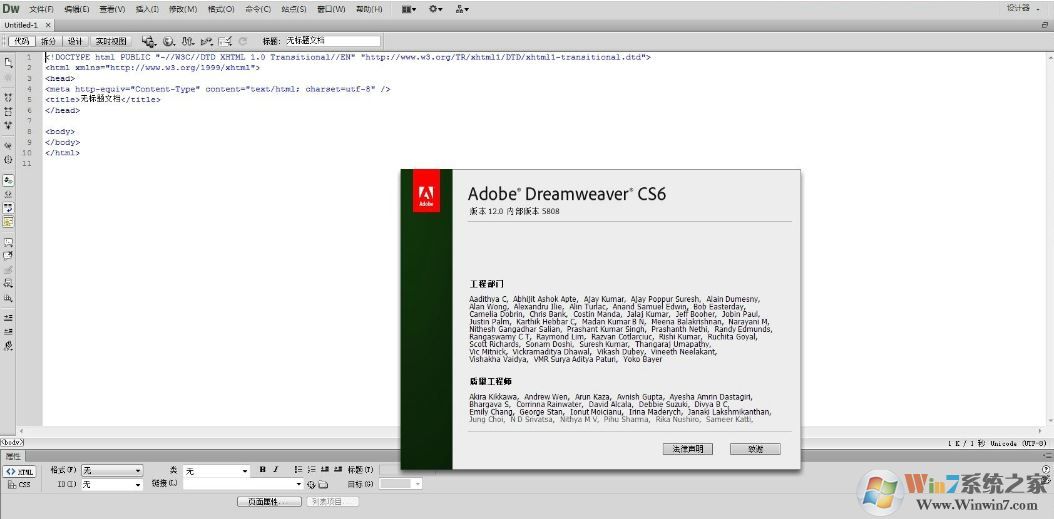Open Multiscreen preview icon in document toolbar
The height and width of the screenshot is (519, 1054).
pos(149,41)
